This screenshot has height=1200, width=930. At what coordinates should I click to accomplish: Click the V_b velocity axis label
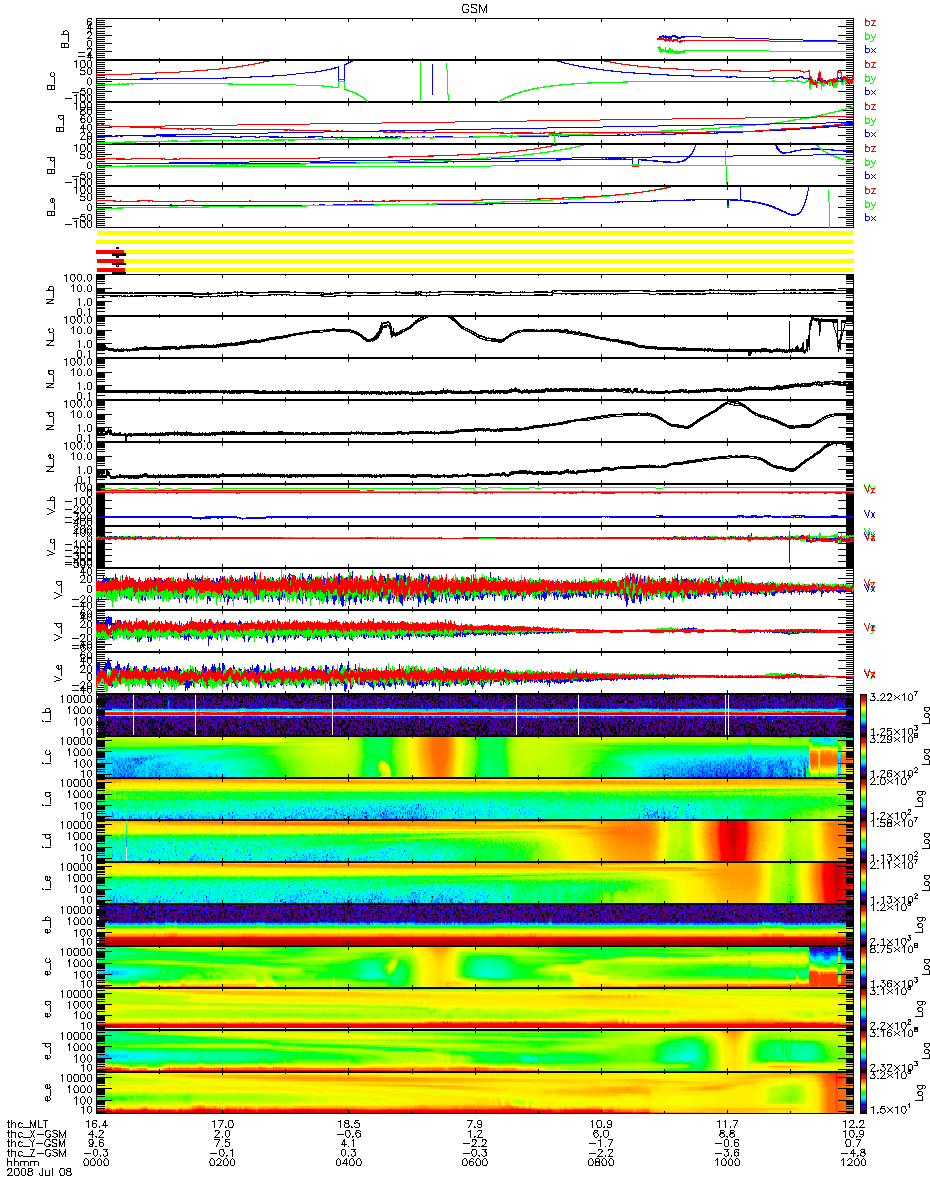click(x=49, y=503)
